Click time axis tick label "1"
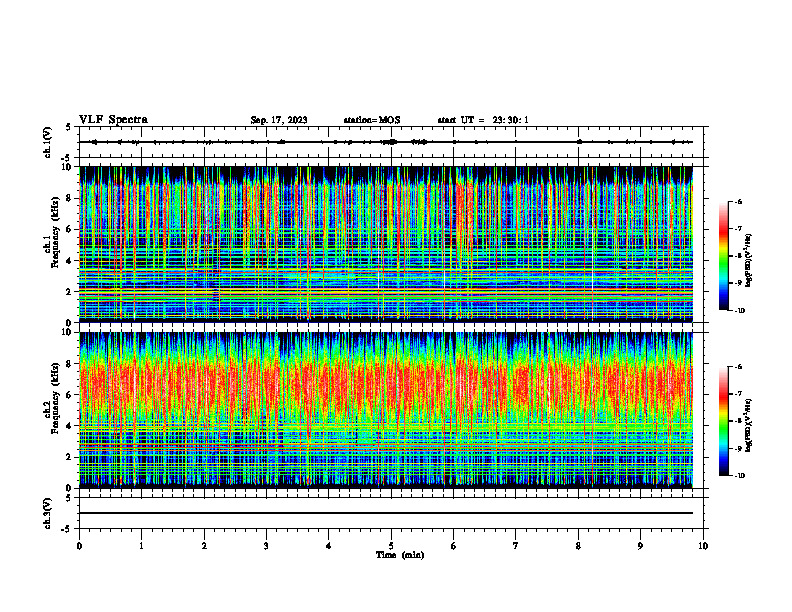 (x=141, y=546)
